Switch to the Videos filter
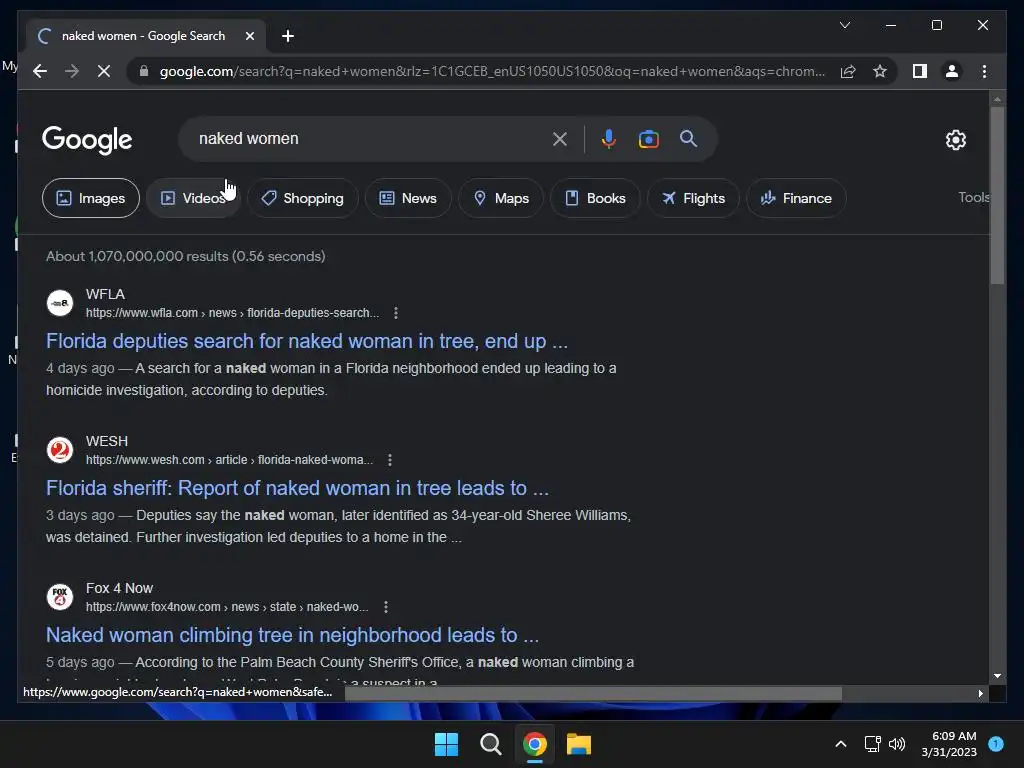This screenshot has height=768, width=1024. pyautogui.click(x=193, y=198)
